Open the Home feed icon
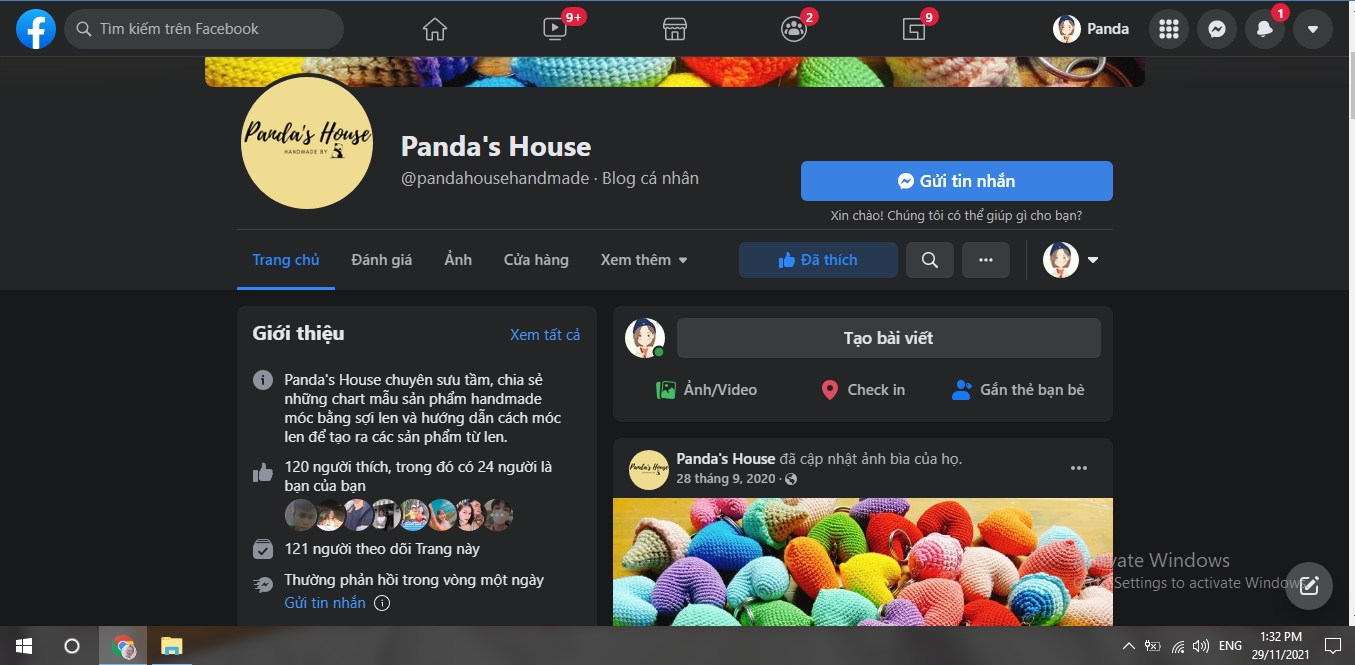1355x665 pixels. coord(435,29)
